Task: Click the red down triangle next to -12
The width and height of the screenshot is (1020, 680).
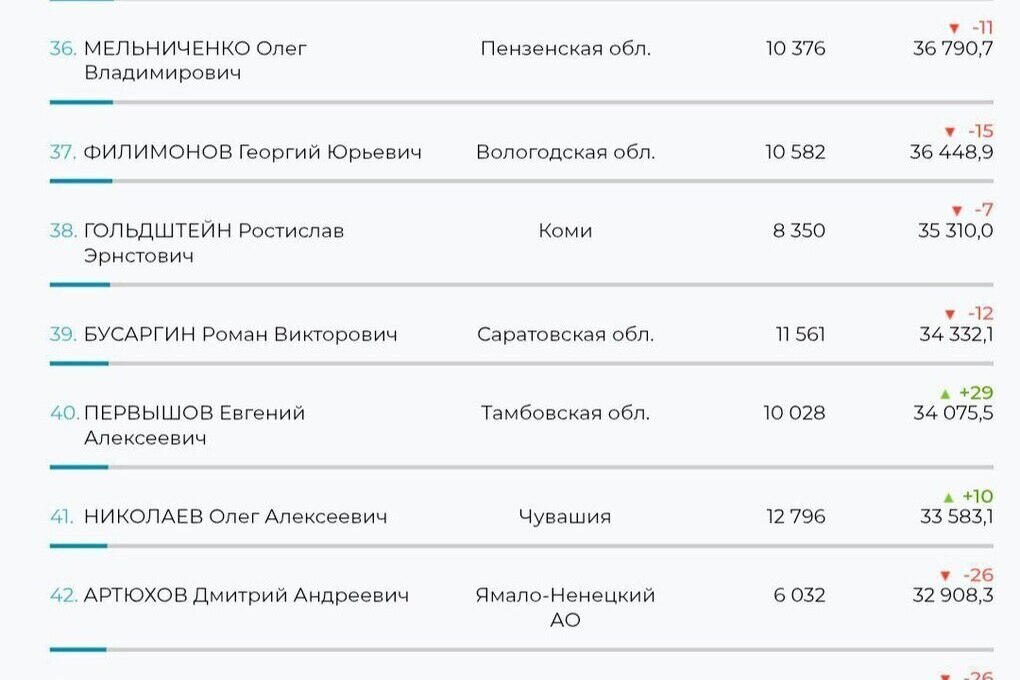Action: (x=950, y=315)
